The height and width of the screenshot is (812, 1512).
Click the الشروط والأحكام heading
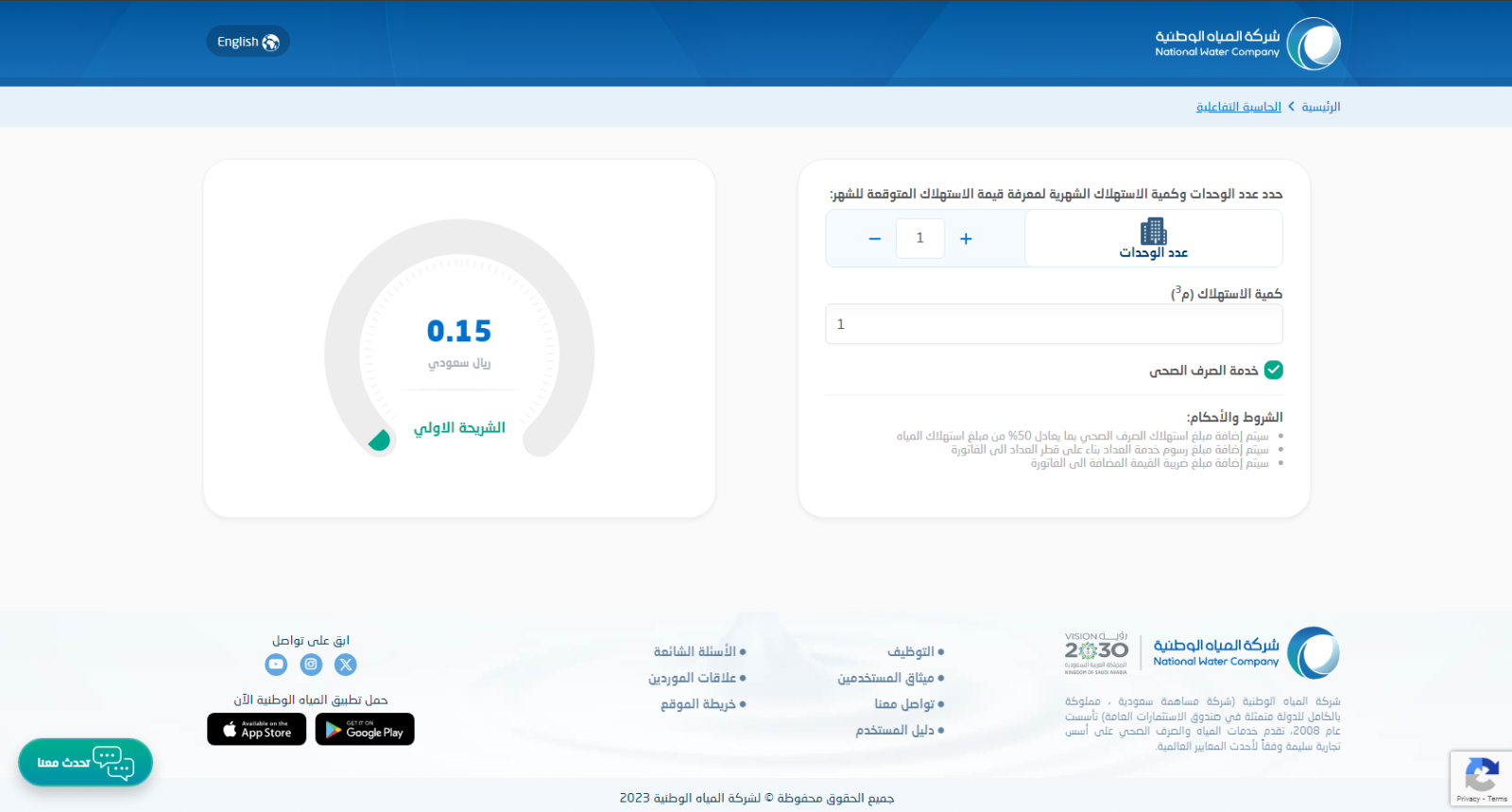click(1235, 417)
